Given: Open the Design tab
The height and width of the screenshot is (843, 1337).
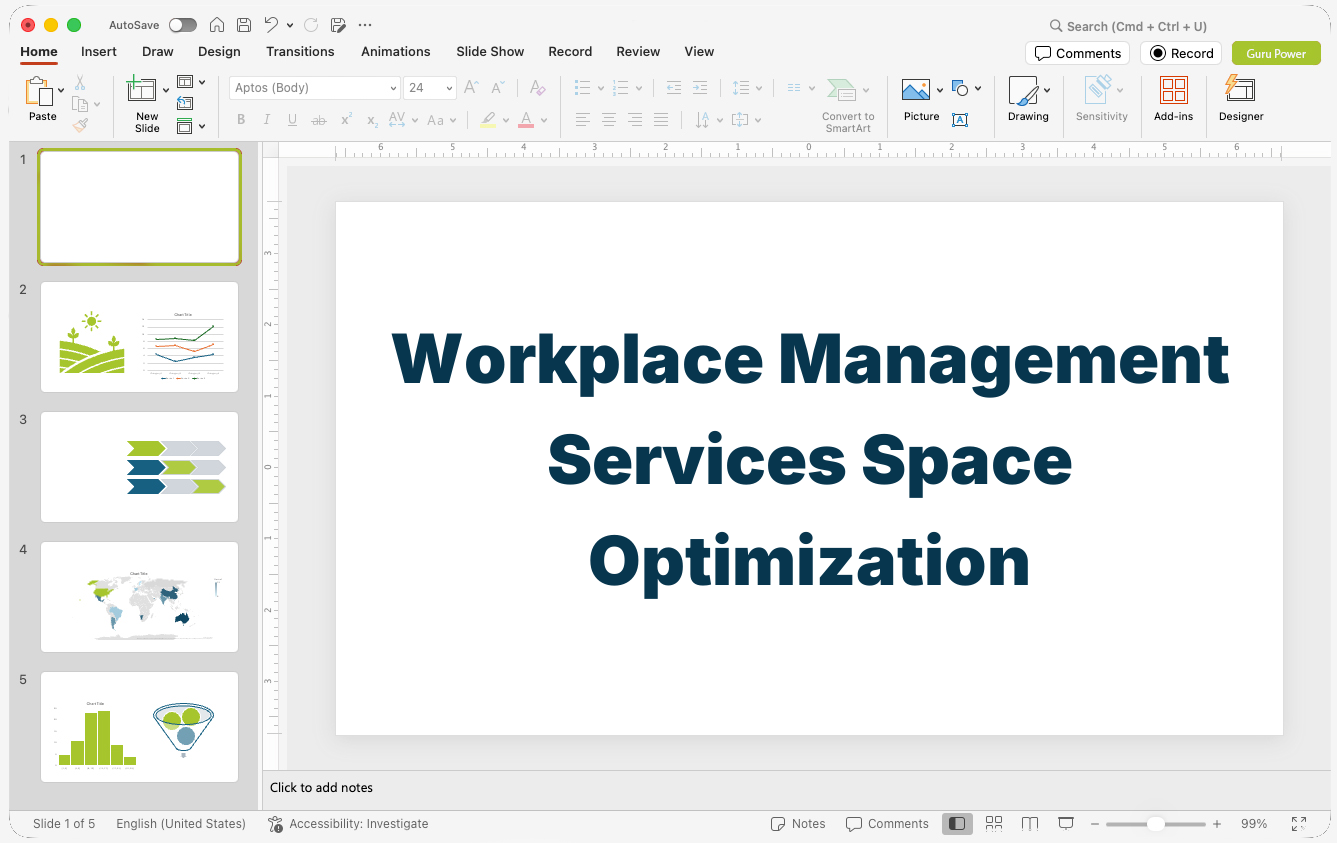Looking at the screenshot, I should [219, 52].
